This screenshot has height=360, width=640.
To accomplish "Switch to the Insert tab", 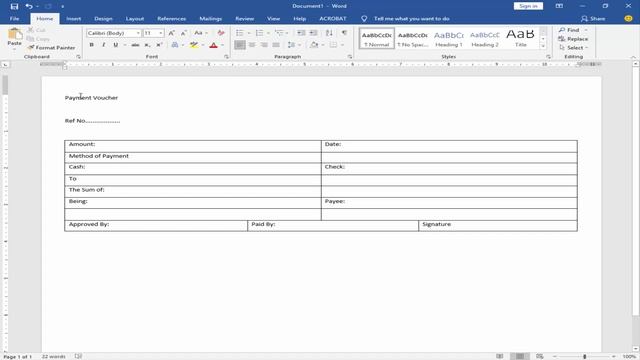I will pyautogui.click(x=73, y=18).
